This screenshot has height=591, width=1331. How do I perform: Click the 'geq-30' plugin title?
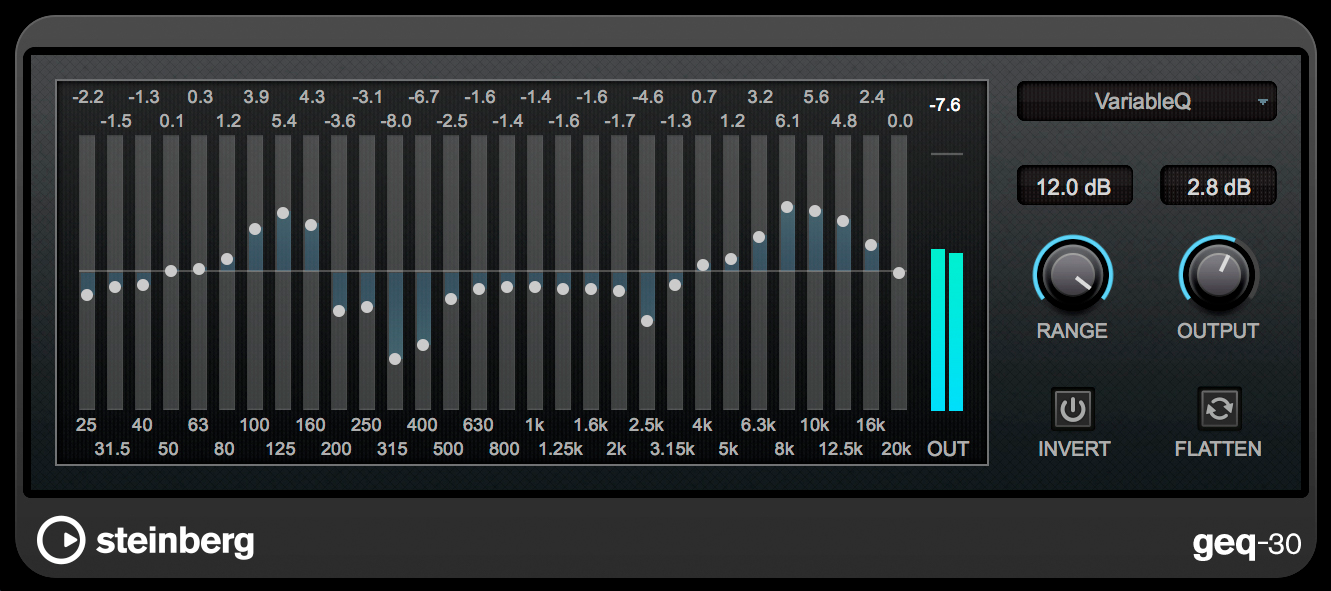coord(1247,543)
